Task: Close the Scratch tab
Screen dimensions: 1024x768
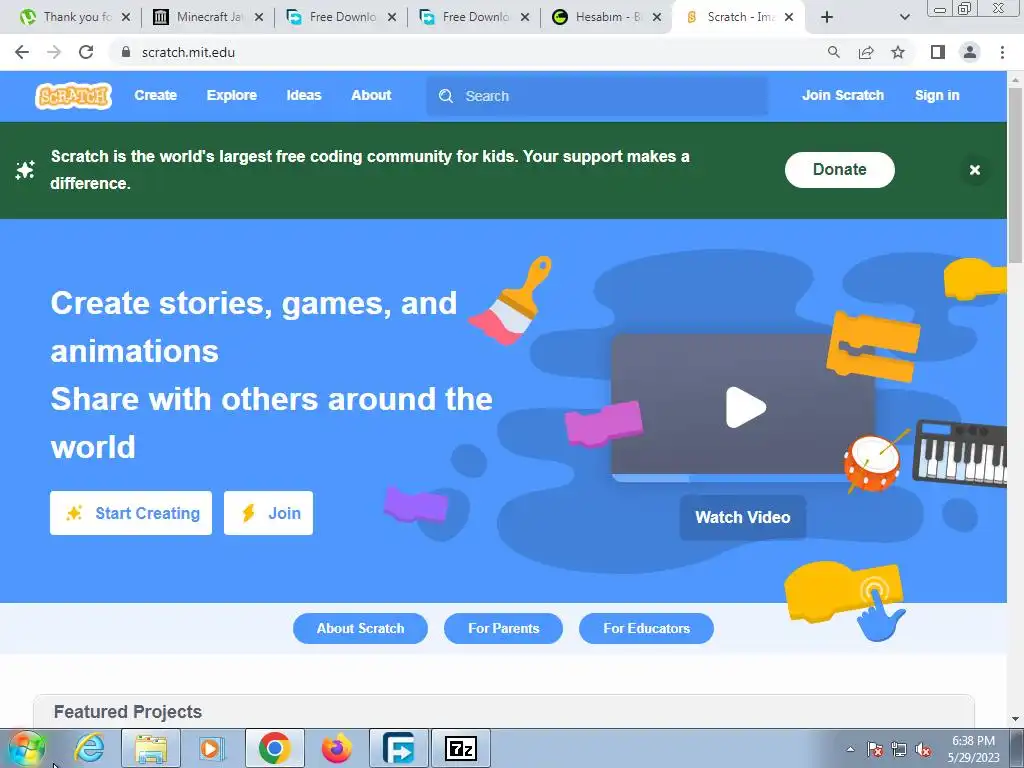Action: [789, 18]
